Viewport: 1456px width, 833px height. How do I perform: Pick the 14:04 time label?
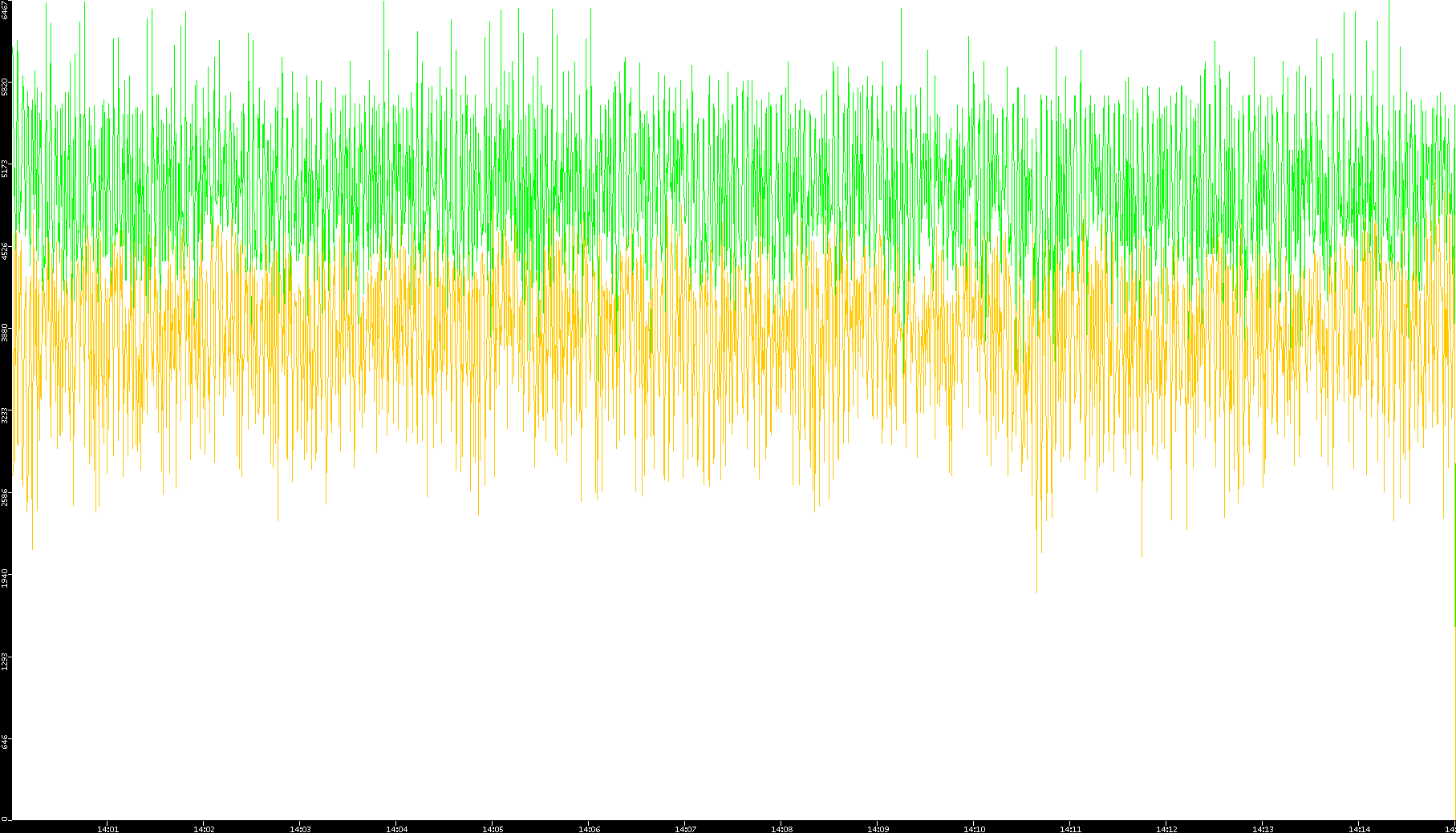click(x=396, y=829)
